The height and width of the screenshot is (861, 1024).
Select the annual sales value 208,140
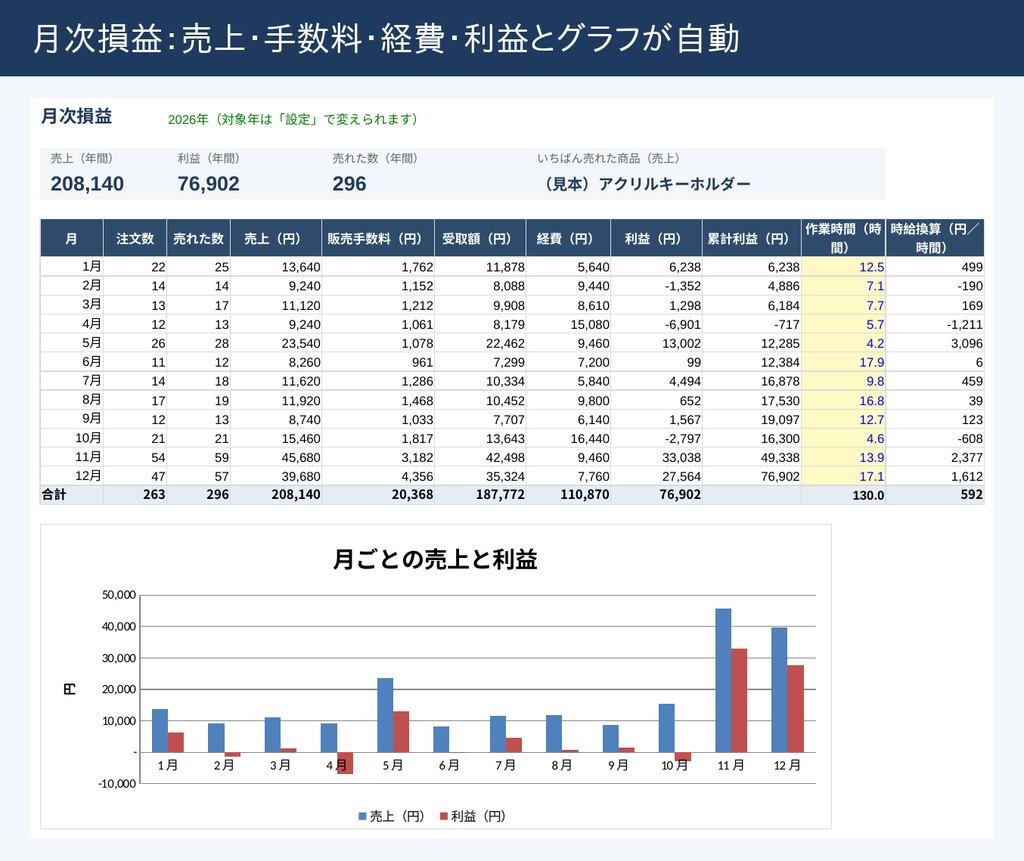[x=87, y=184]
